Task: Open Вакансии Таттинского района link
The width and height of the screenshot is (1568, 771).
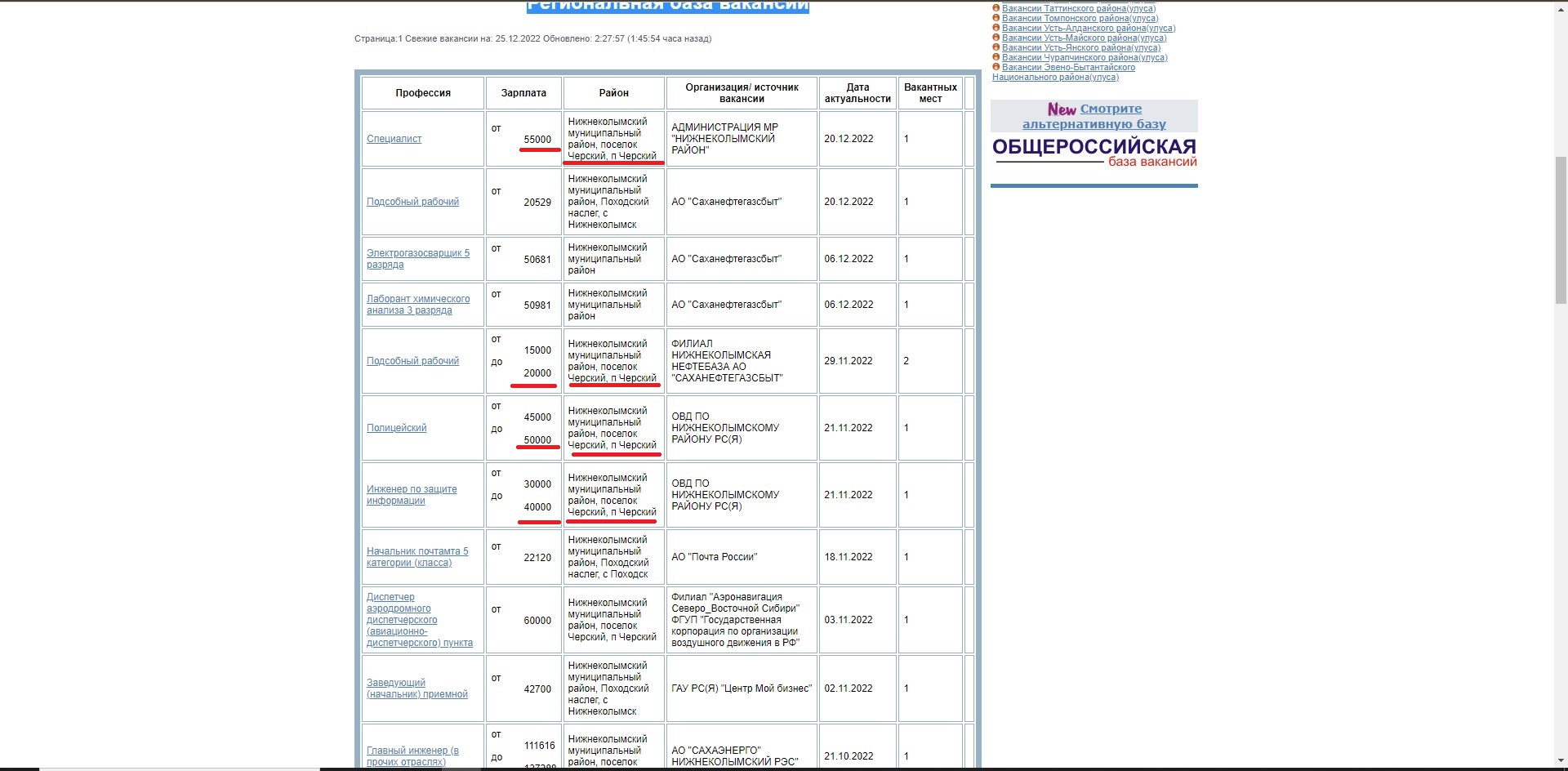Action: [1079, 8]
